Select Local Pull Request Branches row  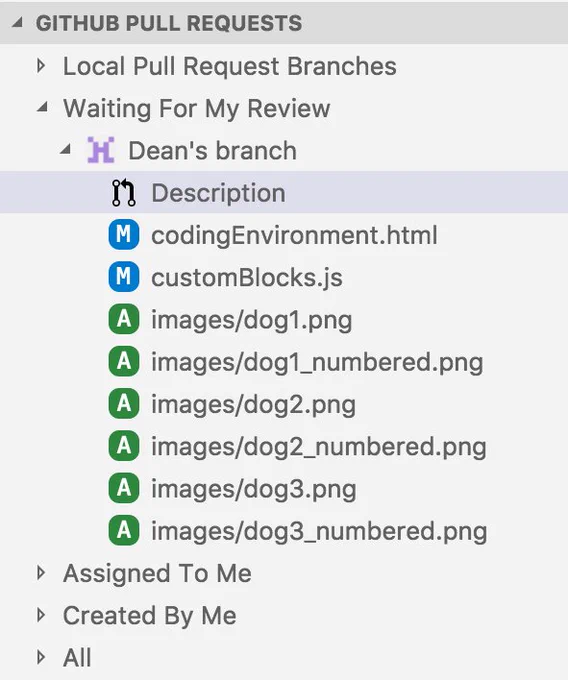click(284, 66)
